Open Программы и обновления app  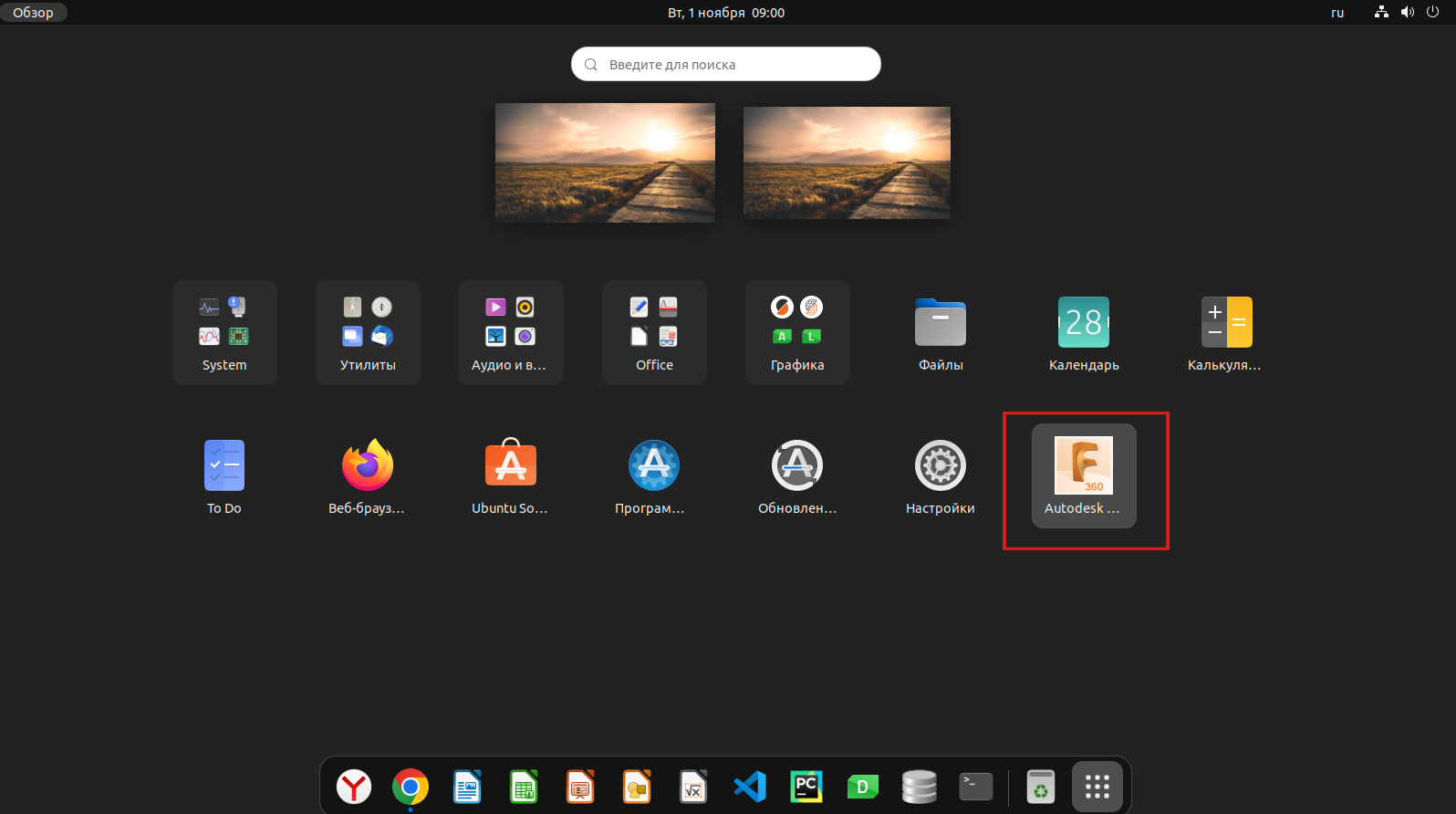(x=654, y=475)
